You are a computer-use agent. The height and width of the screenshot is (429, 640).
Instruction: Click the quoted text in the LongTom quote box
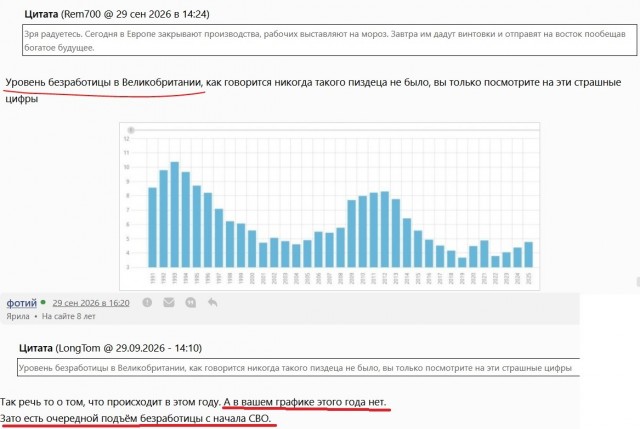pos(298,368)
